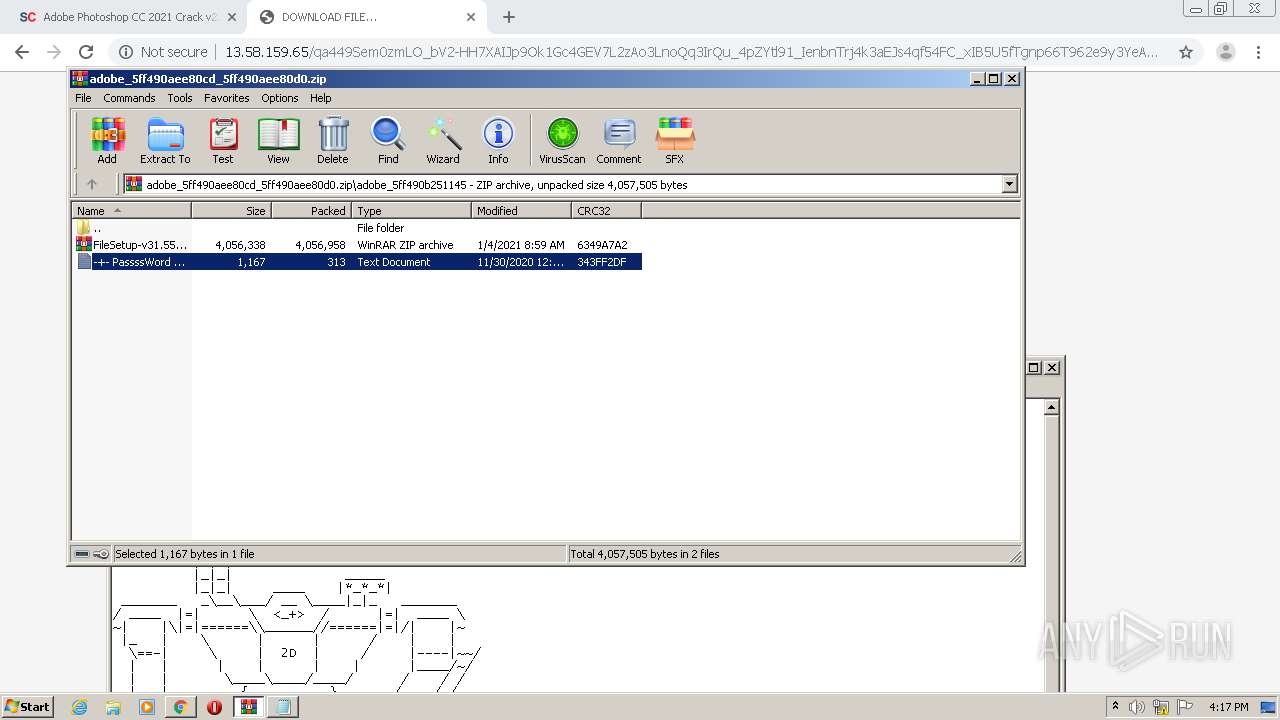This screenshot has height=720, width=1280.
Task: Click the Delete trash can icon
Action: (333, 140)
